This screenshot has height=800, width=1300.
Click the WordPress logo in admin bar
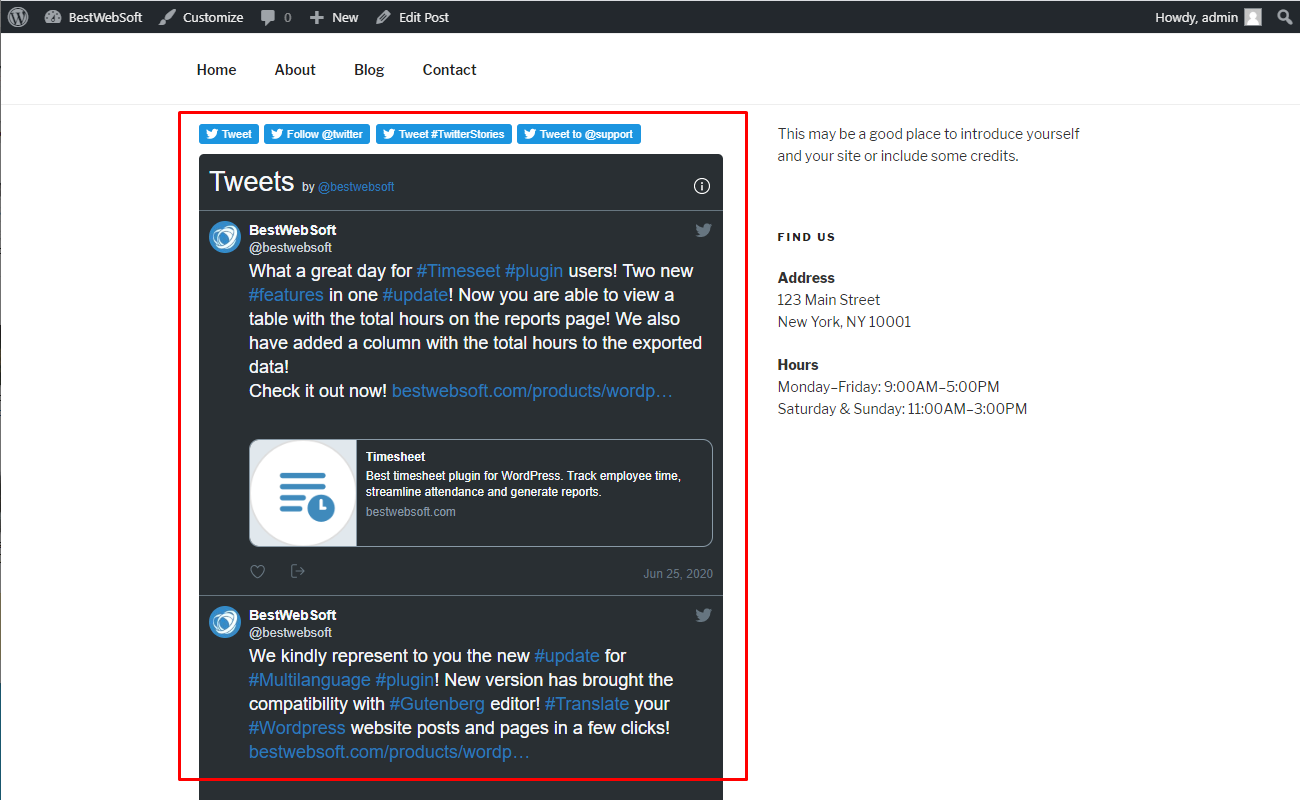point(18,17)
